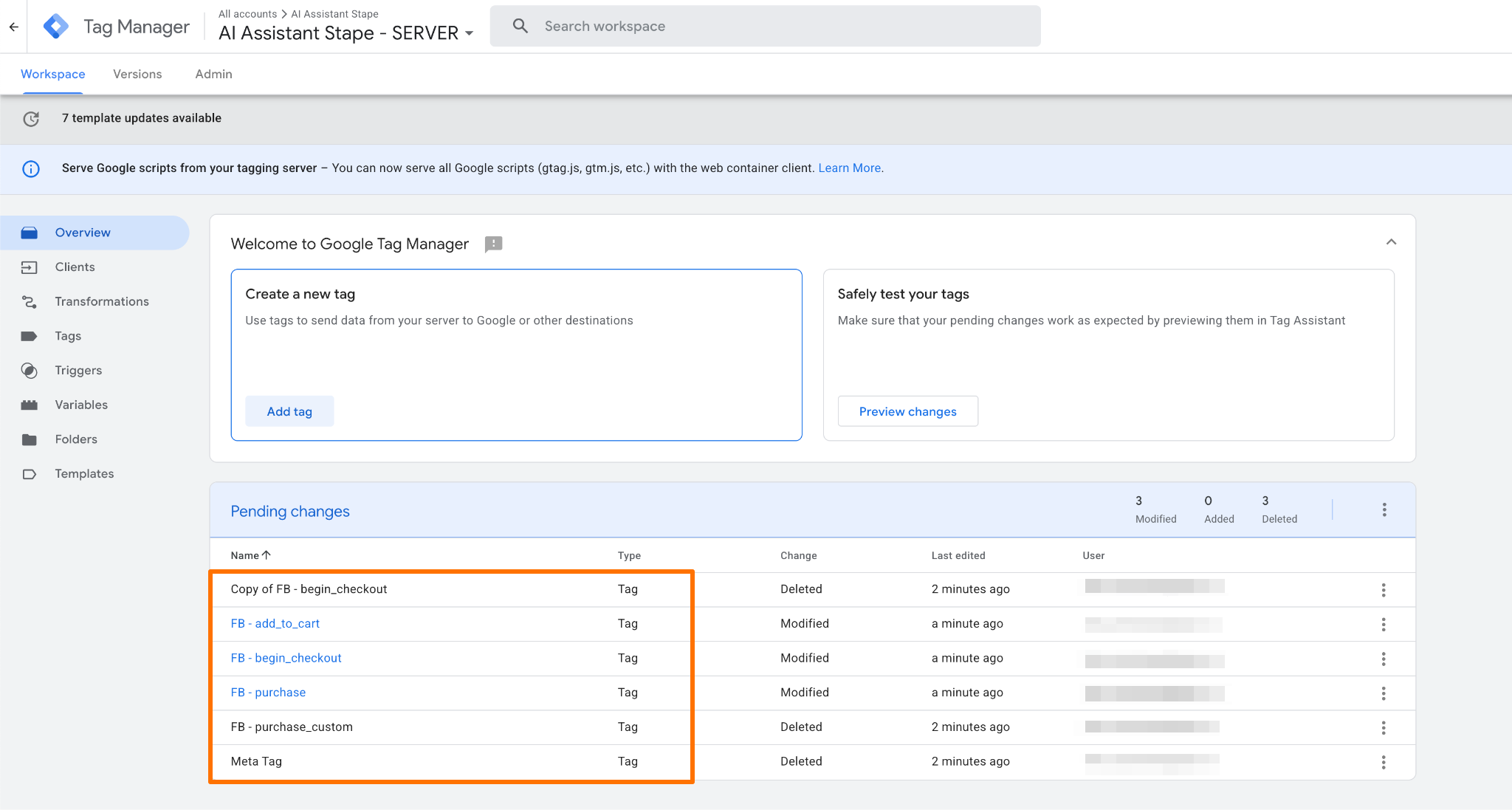Open Tags in the sidebar
The image size is (1512, 810).
click(94, 336)
